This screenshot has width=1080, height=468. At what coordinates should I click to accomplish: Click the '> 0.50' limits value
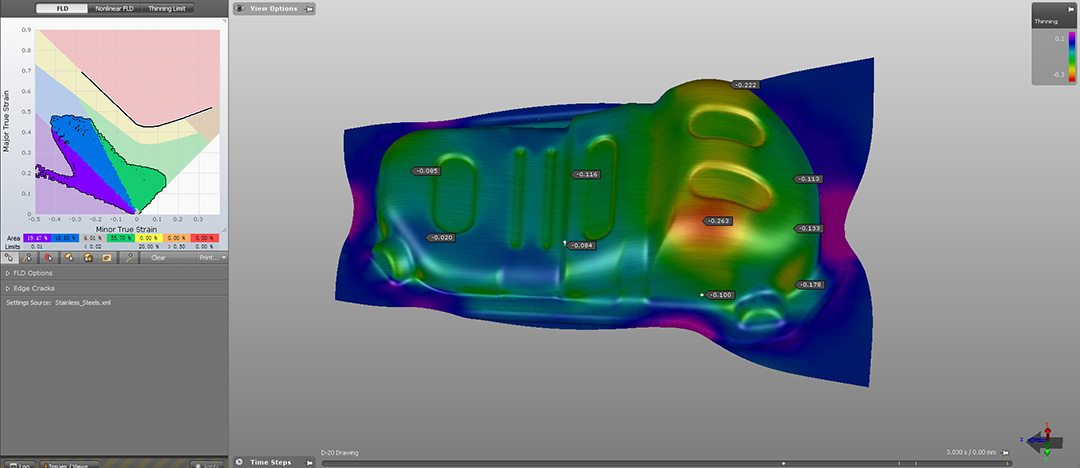pos(175,246)
